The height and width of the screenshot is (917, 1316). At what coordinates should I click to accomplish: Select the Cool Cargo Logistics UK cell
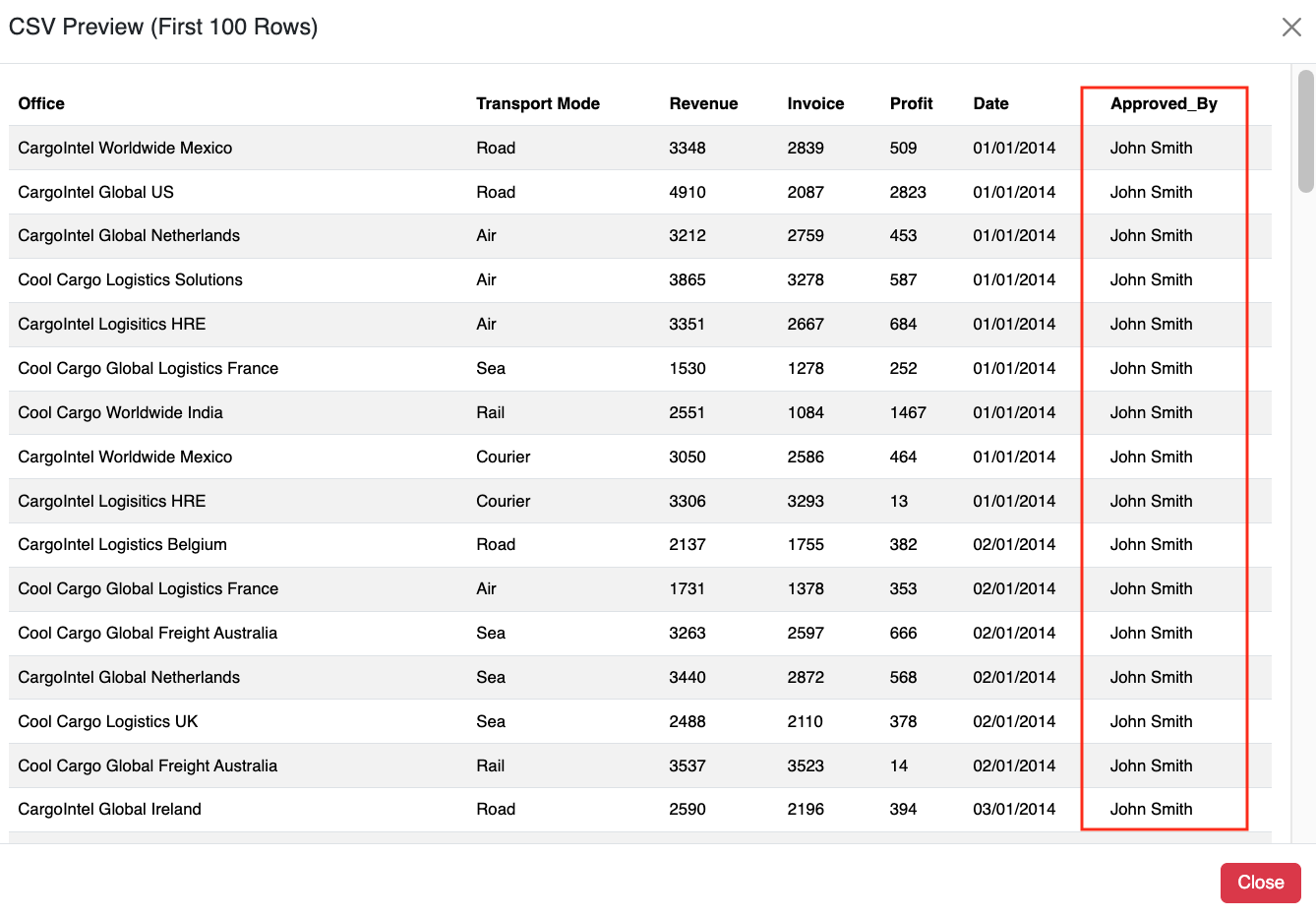coord(108,721)
